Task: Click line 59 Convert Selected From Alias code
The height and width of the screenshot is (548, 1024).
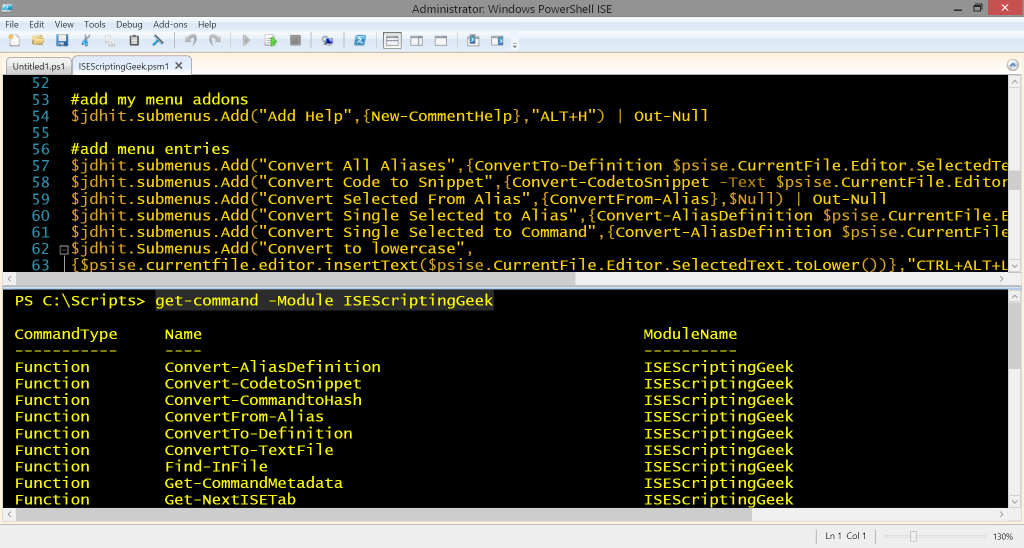Action: pos(479,199)
